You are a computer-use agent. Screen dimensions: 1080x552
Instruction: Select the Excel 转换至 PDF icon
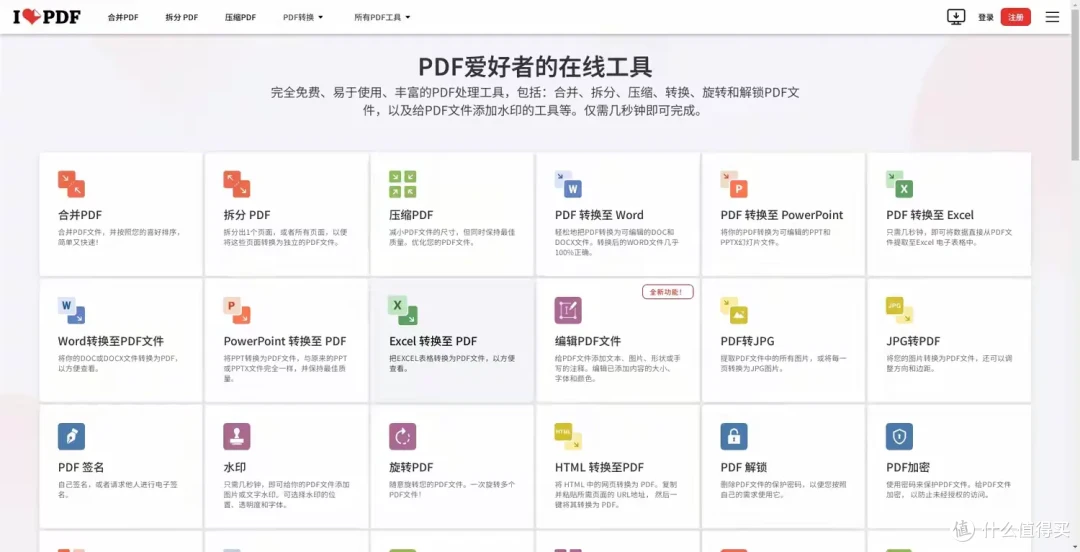(402, 311)
